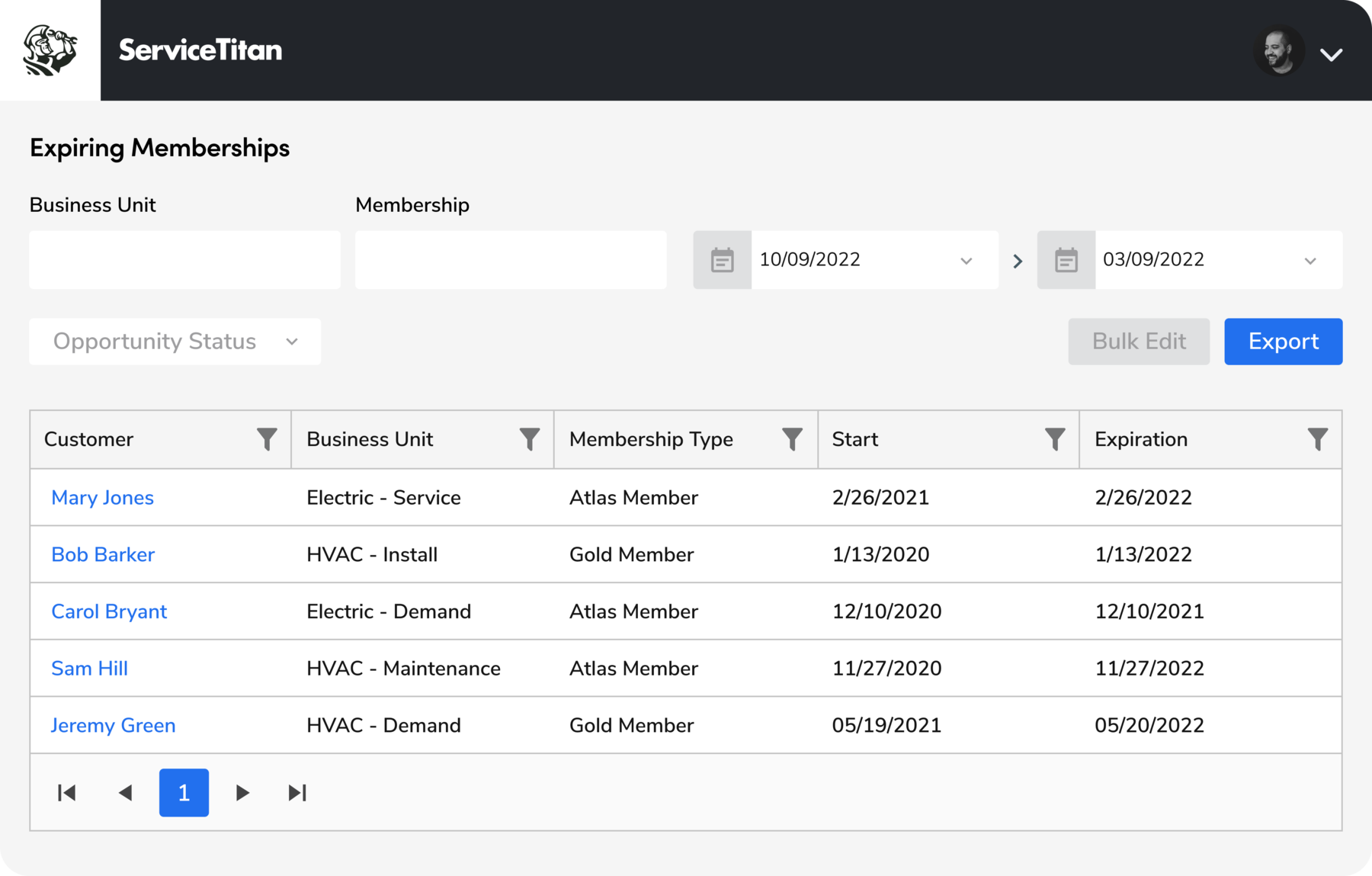Expand the end date 03/09/2022 dropdown

pyautogui.click(x=1310, y=260)
